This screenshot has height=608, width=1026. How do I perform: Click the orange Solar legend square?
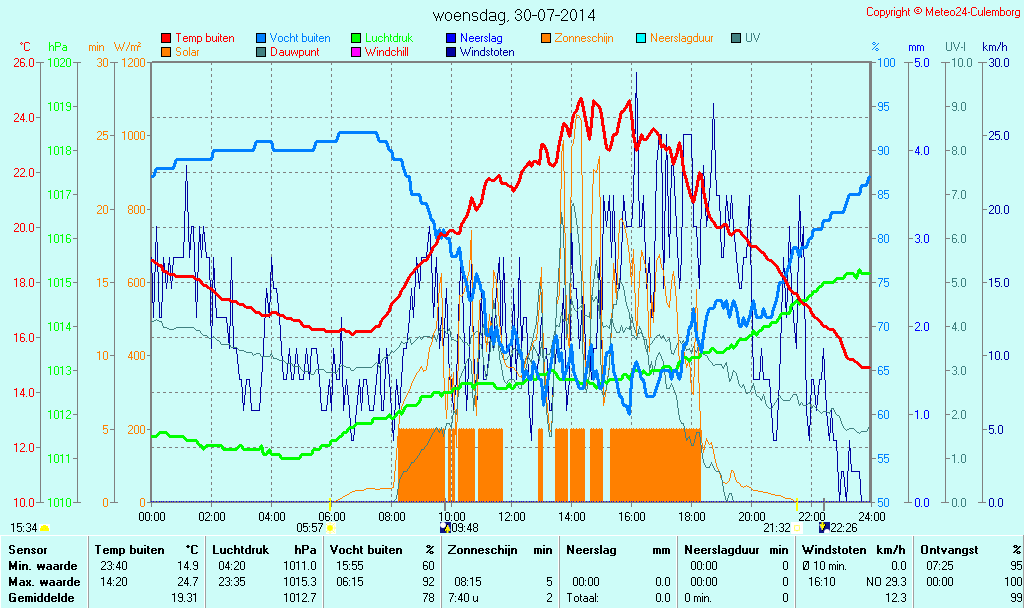(166, 52)
